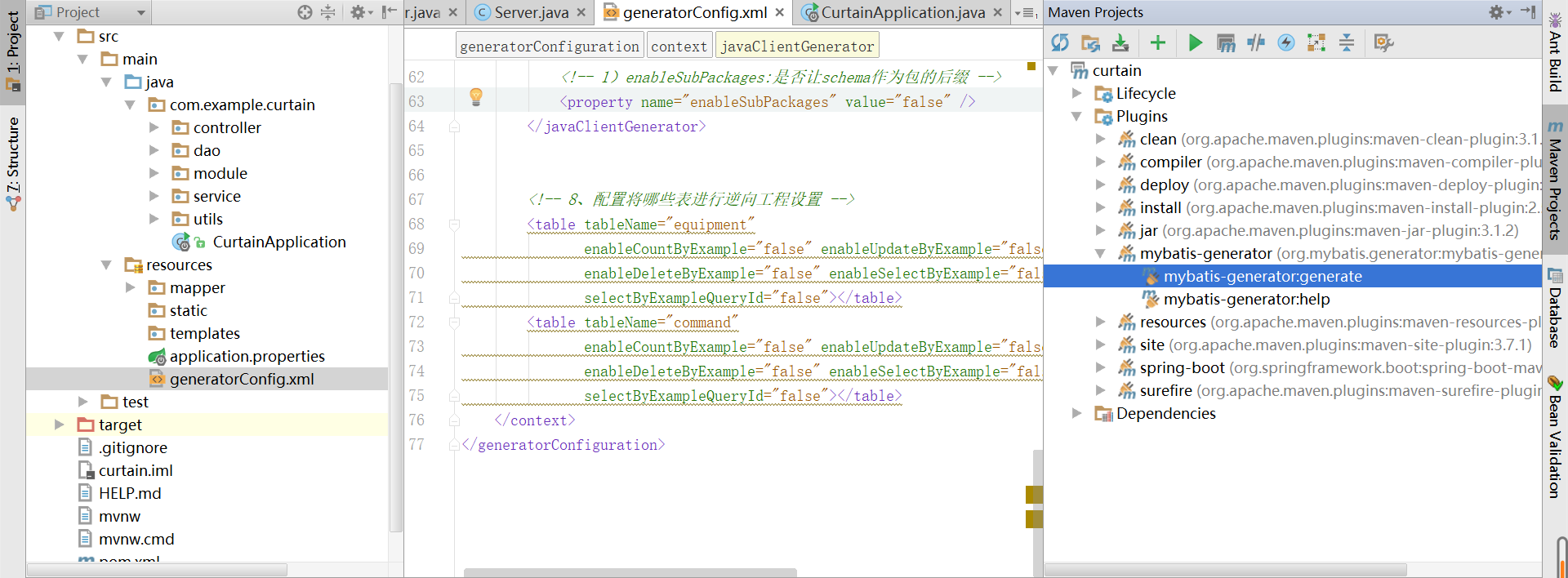This screenshot has height=578, width=1568.
Task: Expand the test folder
Action: coord(82,402)
